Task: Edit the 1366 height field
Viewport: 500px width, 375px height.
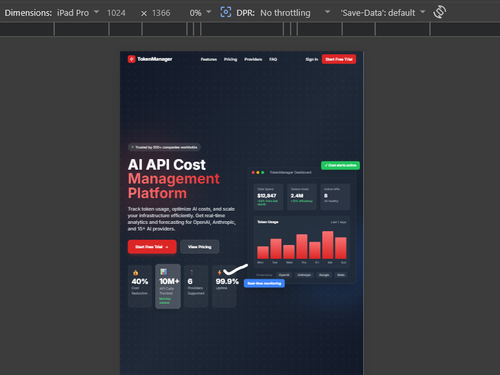Action: pyautogui.click(x=161, y=13)
